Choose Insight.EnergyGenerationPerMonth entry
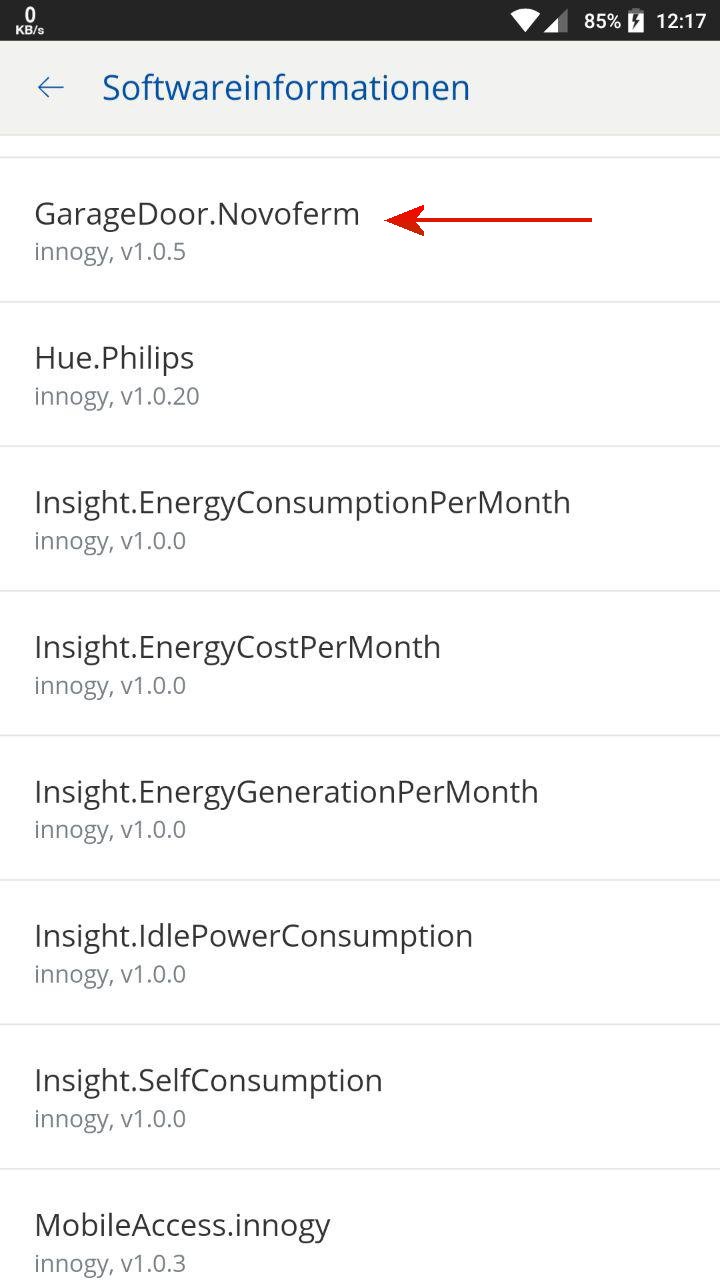Screen dimensions: 720x1280 tap(286, 791)
